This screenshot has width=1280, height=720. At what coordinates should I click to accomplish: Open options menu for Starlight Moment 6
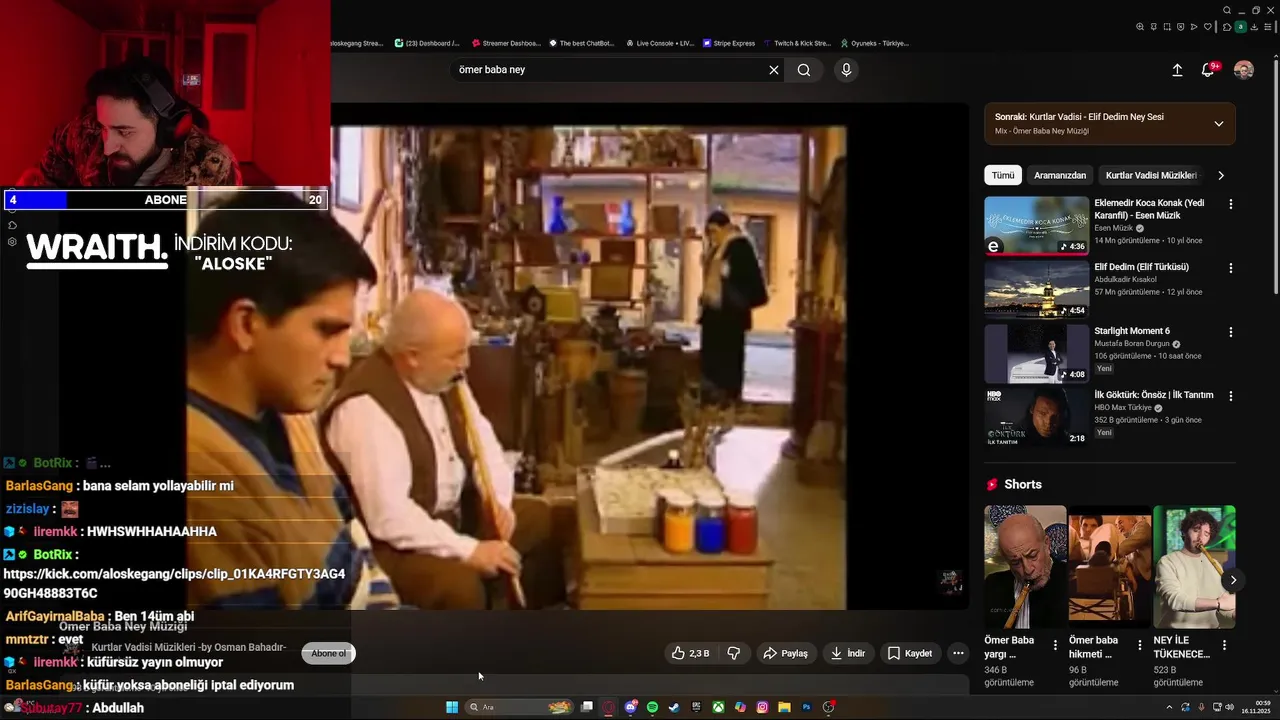1231,332
